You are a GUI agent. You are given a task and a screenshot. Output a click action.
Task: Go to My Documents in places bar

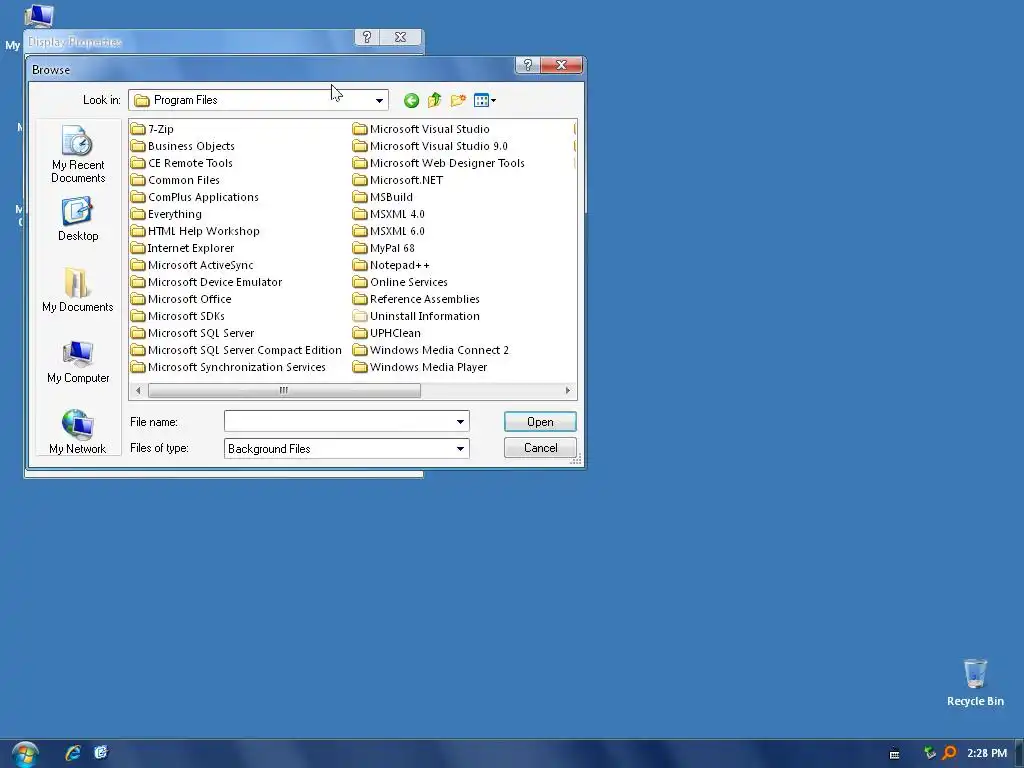coord(78,290)
